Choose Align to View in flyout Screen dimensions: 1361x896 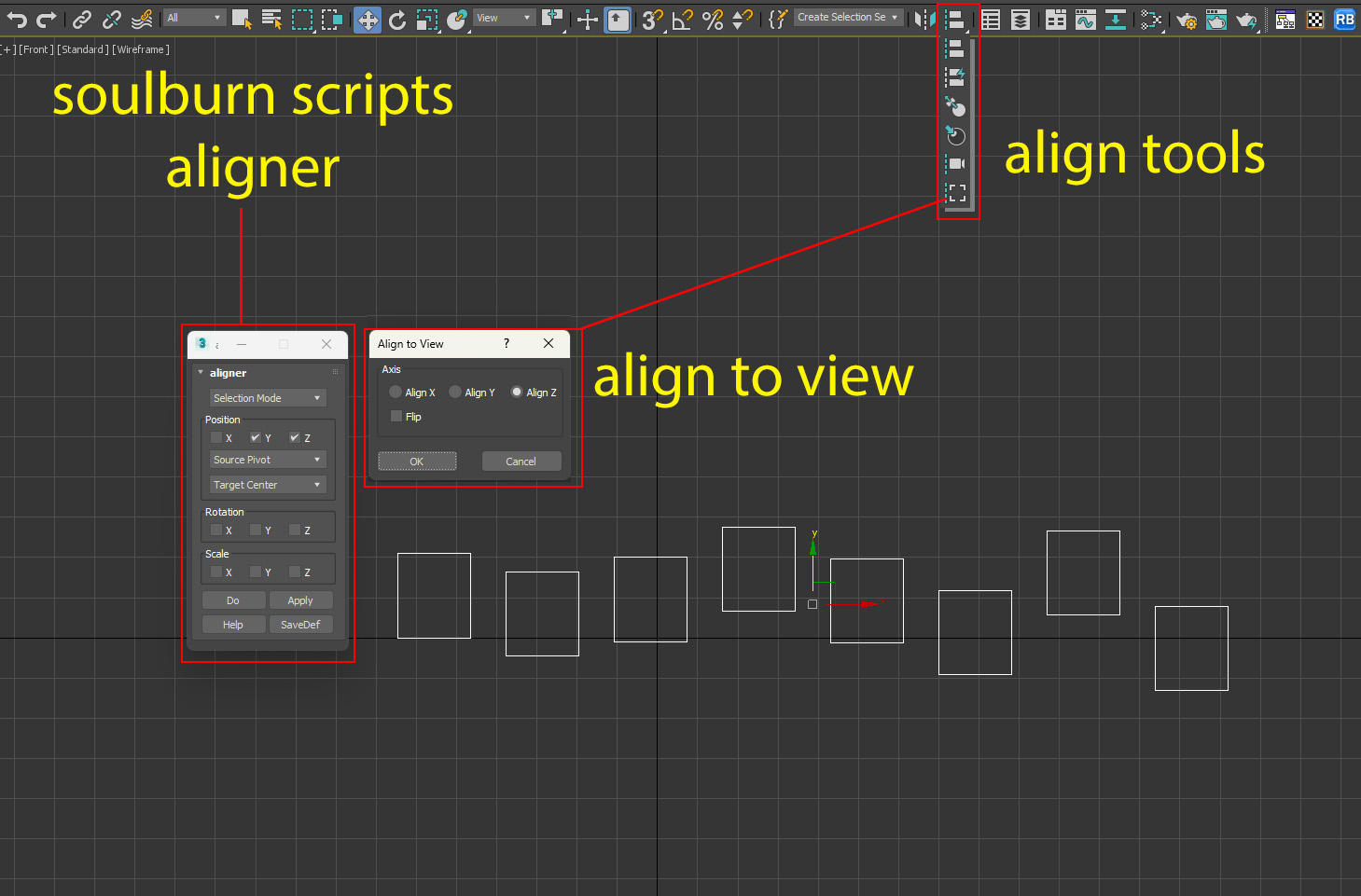point(955,193)
